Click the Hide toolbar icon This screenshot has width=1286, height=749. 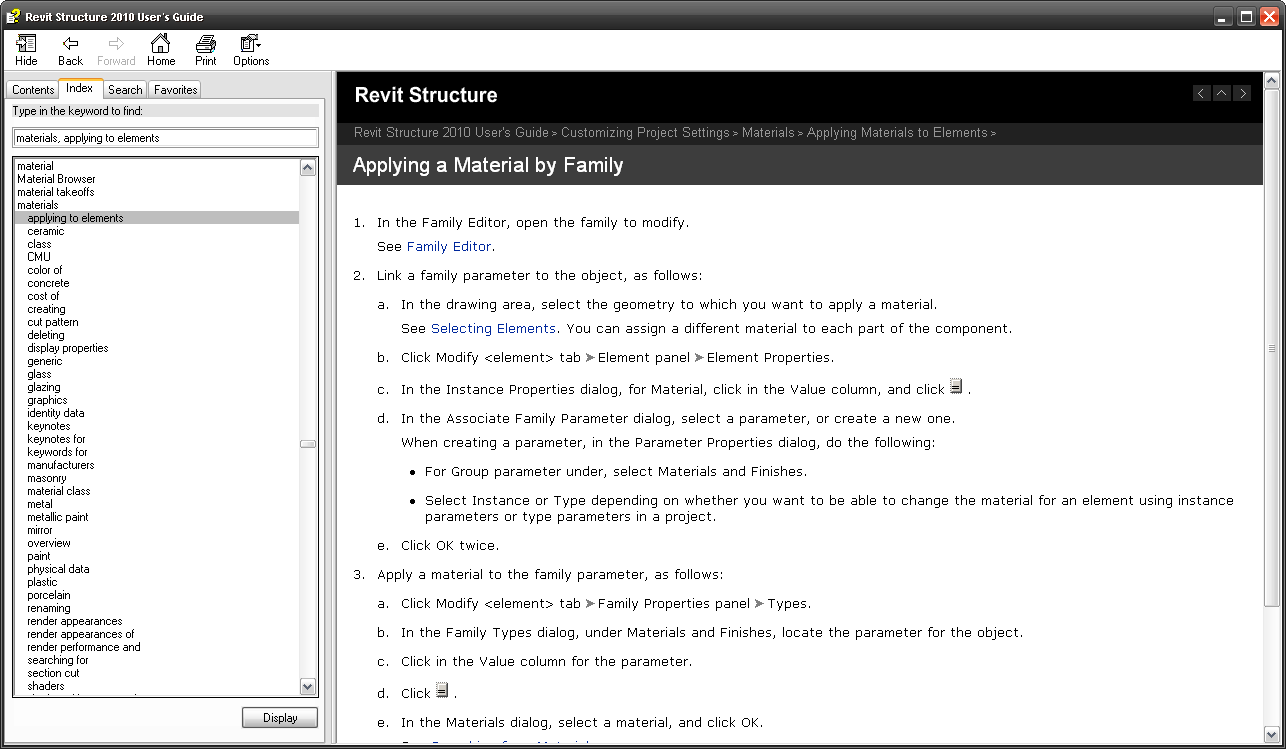(26, 50)
